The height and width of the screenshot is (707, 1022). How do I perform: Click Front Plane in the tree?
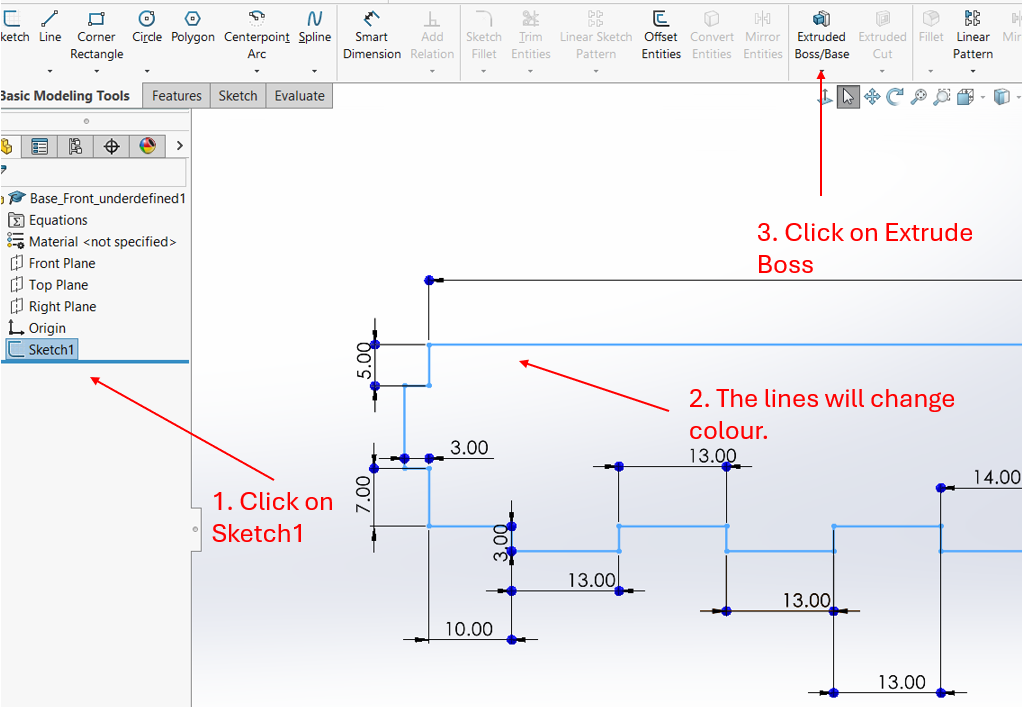(62, 263)
